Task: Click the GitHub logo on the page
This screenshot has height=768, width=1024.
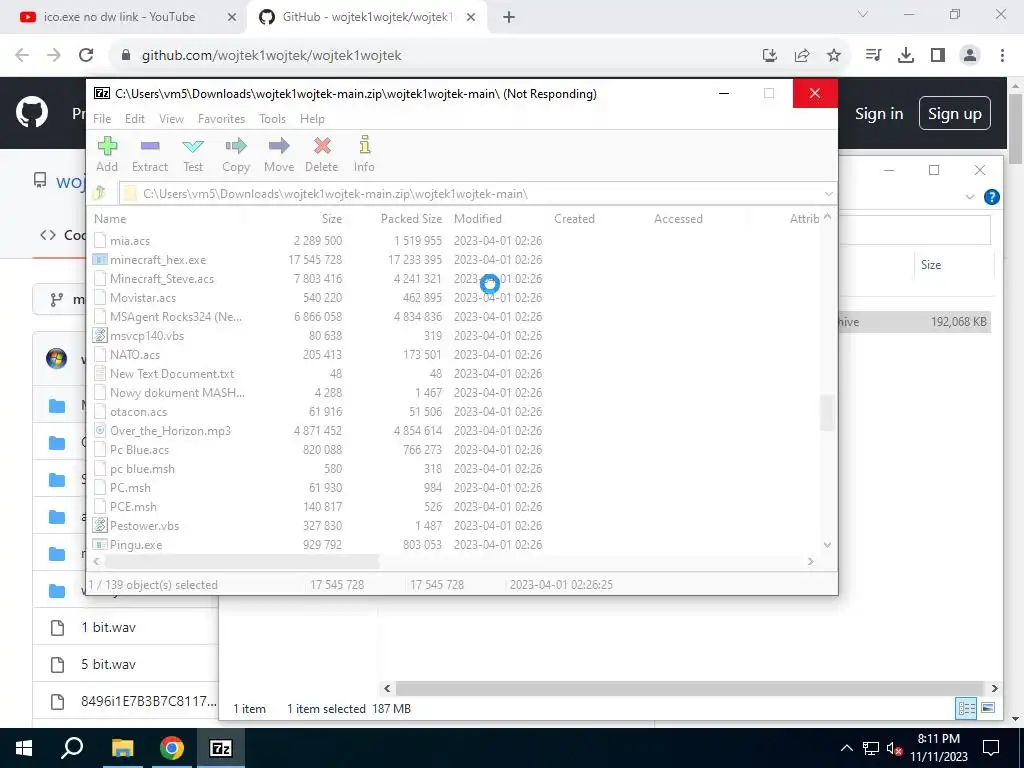Action: coord(31,112)
